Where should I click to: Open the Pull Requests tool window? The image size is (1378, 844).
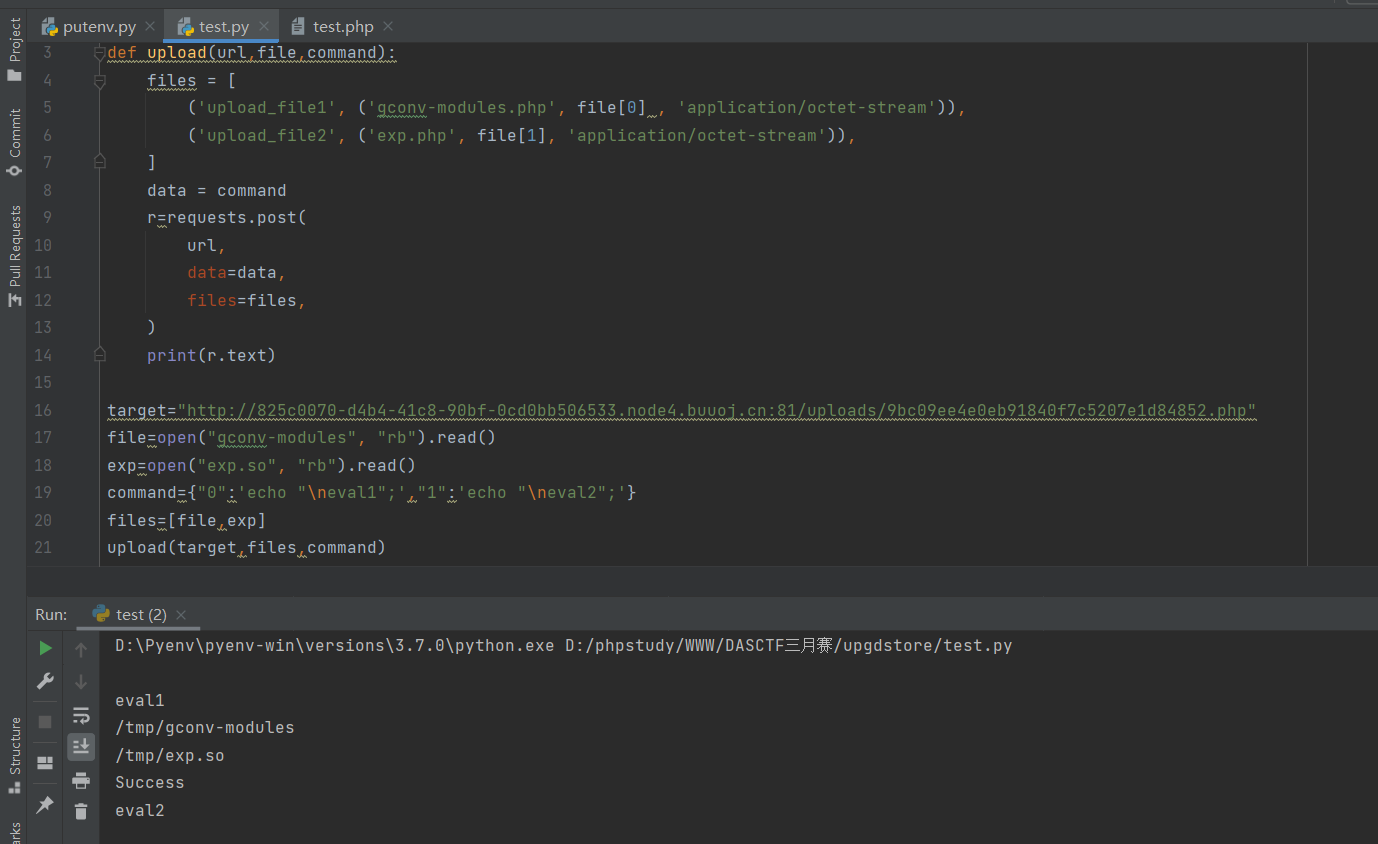(14, 256)
